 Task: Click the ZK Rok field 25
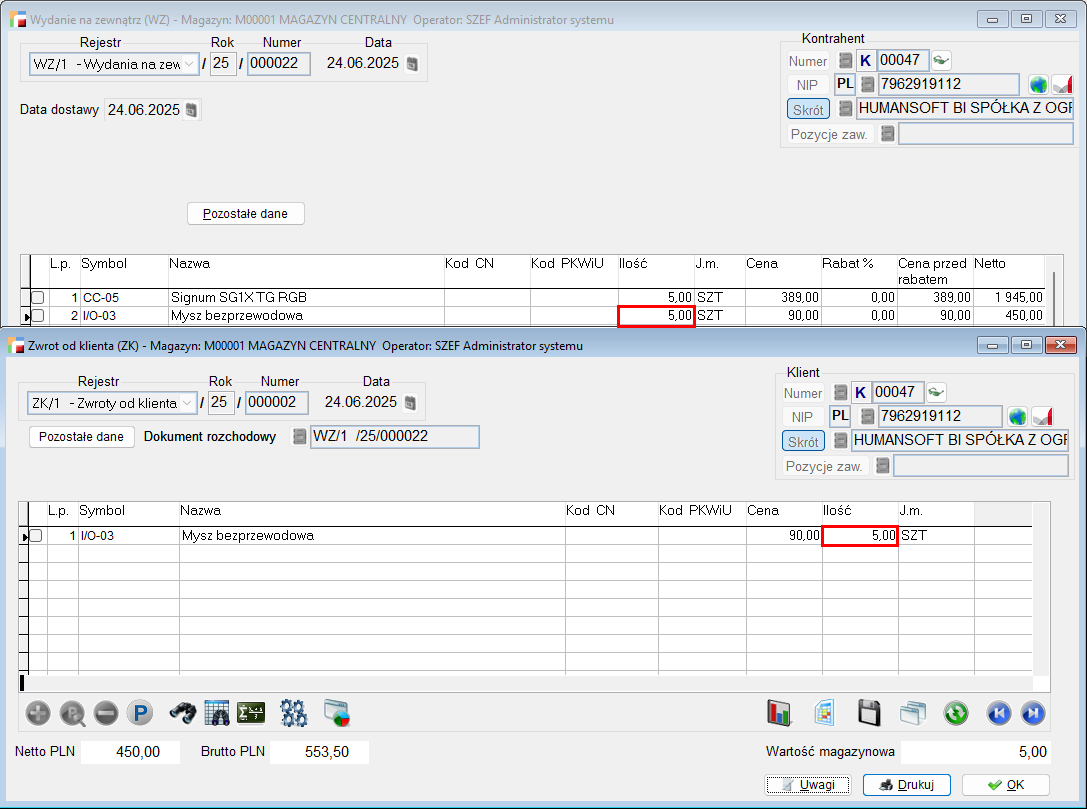point(221,403)
